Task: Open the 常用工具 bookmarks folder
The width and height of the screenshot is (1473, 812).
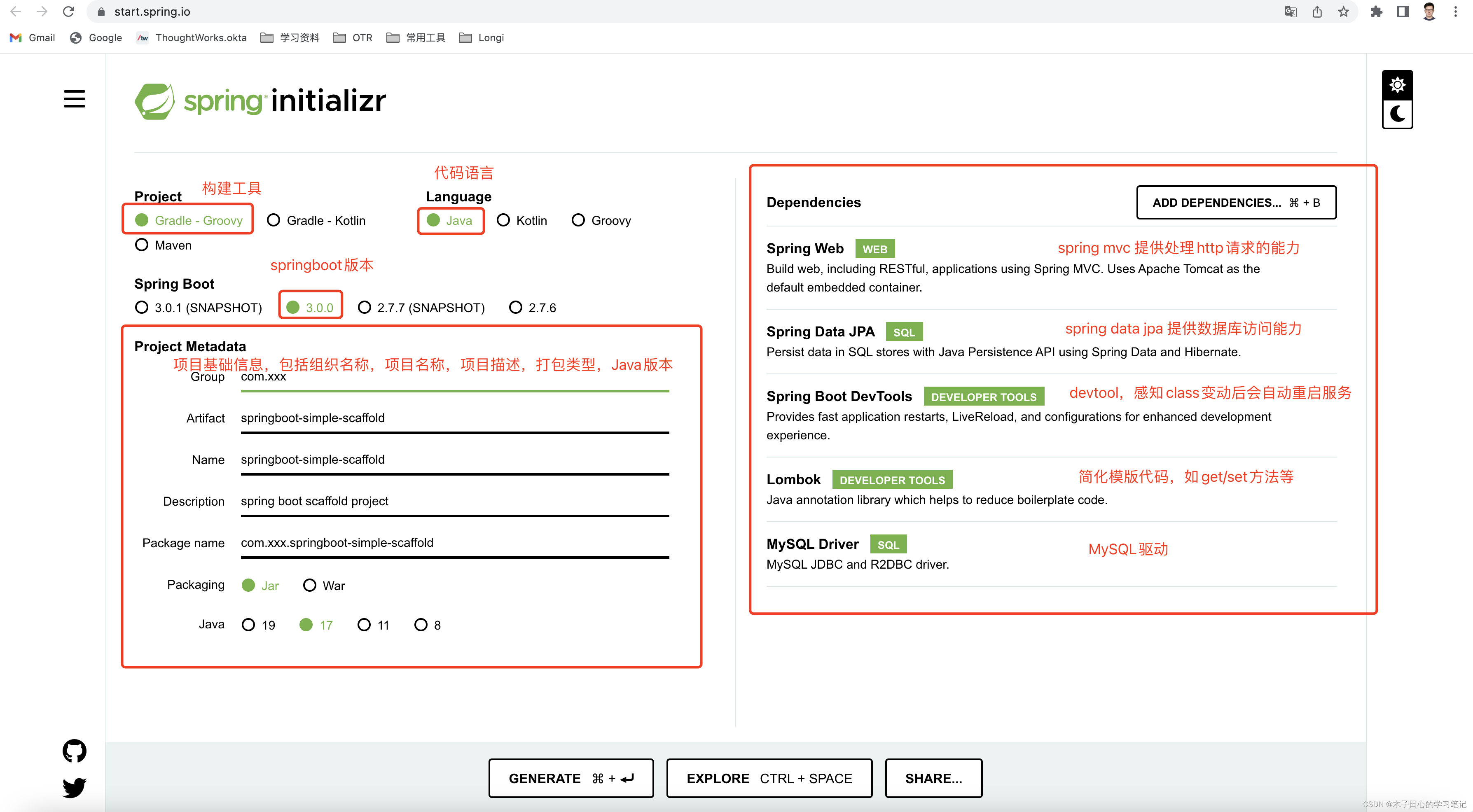Action: click(x=416, y=38)
